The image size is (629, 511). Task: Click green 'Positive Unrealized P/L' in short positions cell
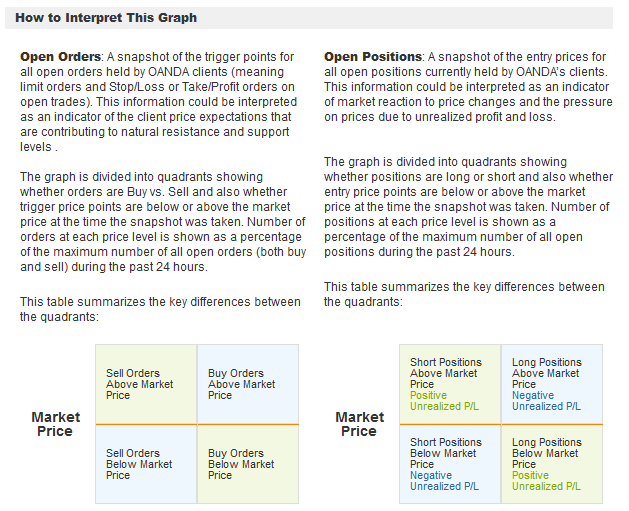444,401
